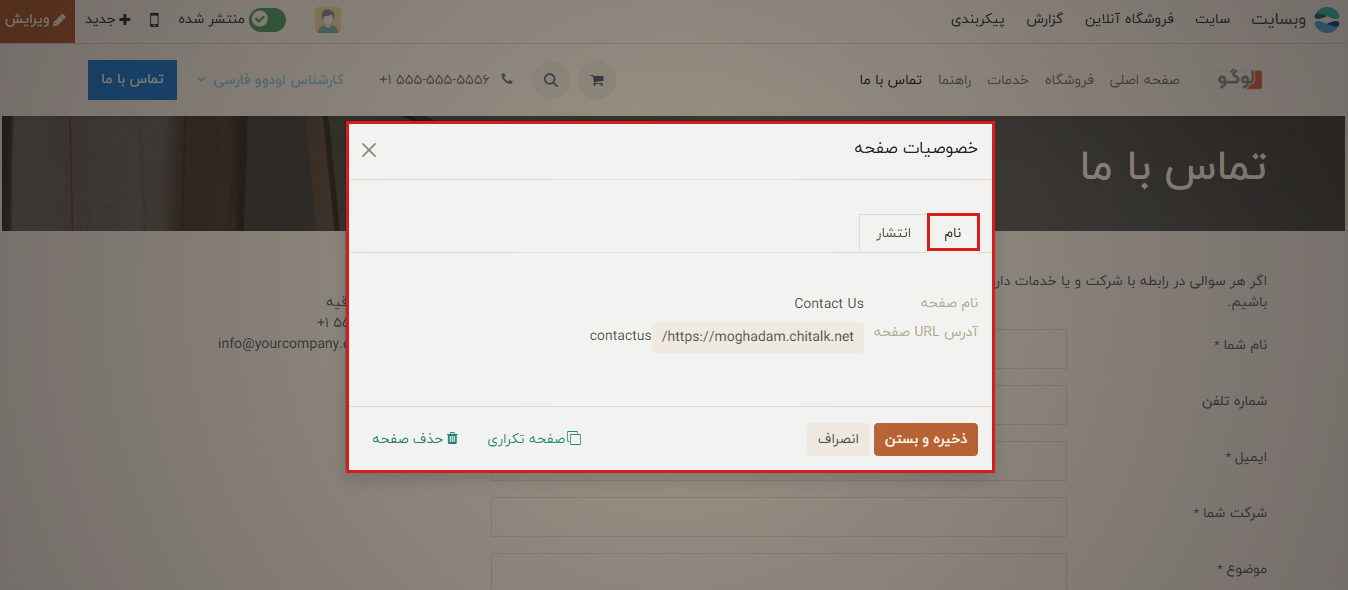Click the نام شما input field

tap(1029, 349)
